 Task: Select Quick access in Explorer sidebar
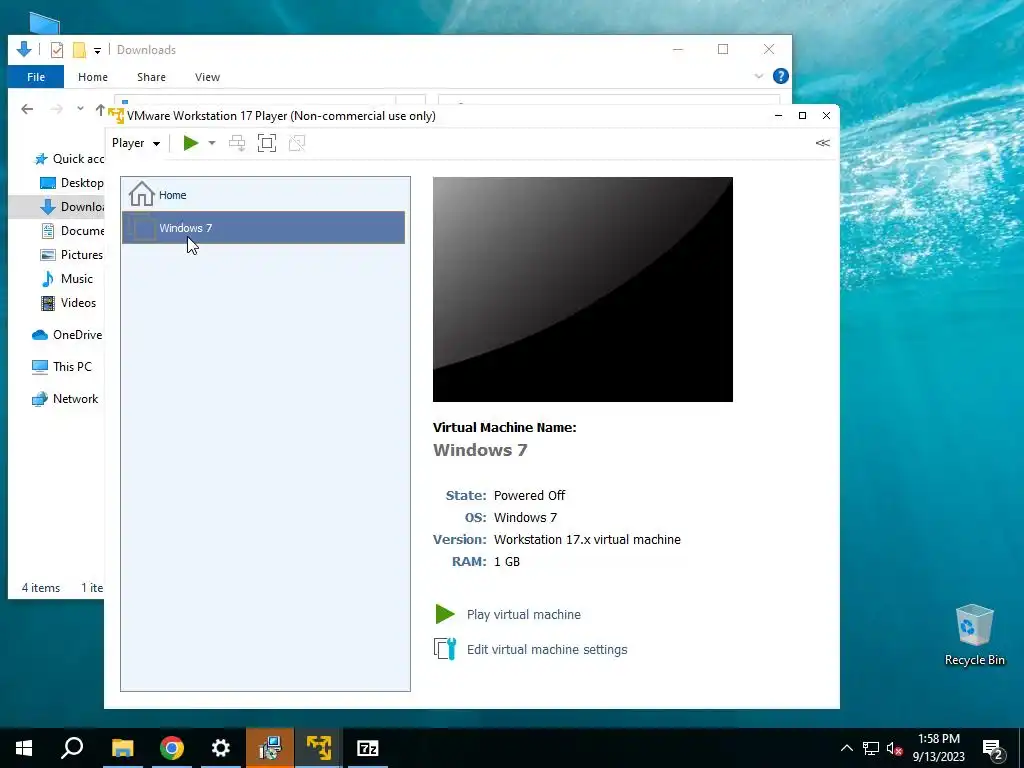(x=69, y=159)
